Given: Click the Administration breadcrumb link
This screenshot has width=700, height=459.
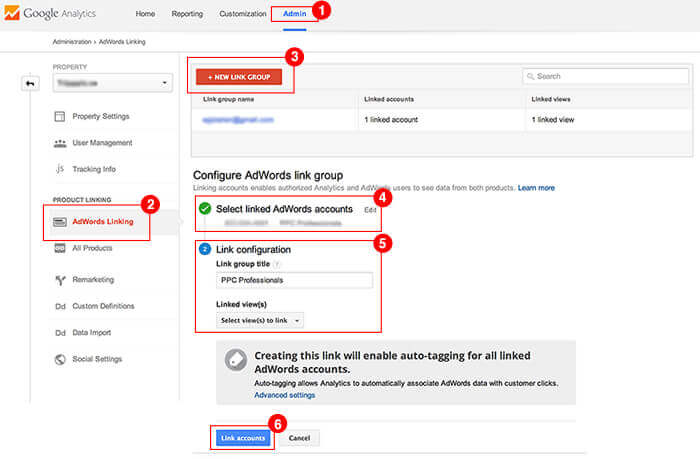Looking at the screenshot, I should coord(72,42).
